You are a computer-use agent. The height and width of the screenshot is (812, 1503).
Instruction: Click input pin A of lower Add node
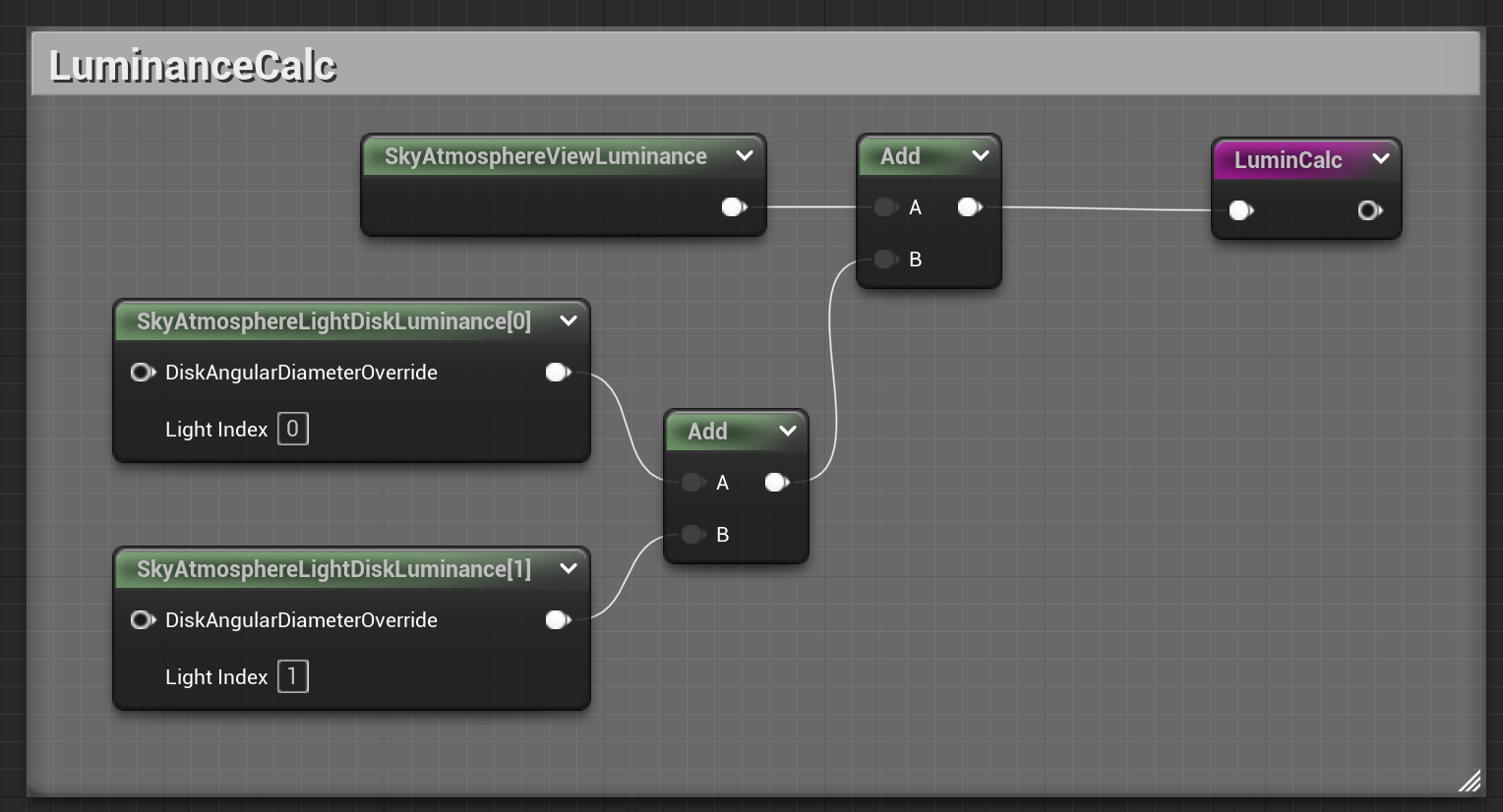coord(693,482)
